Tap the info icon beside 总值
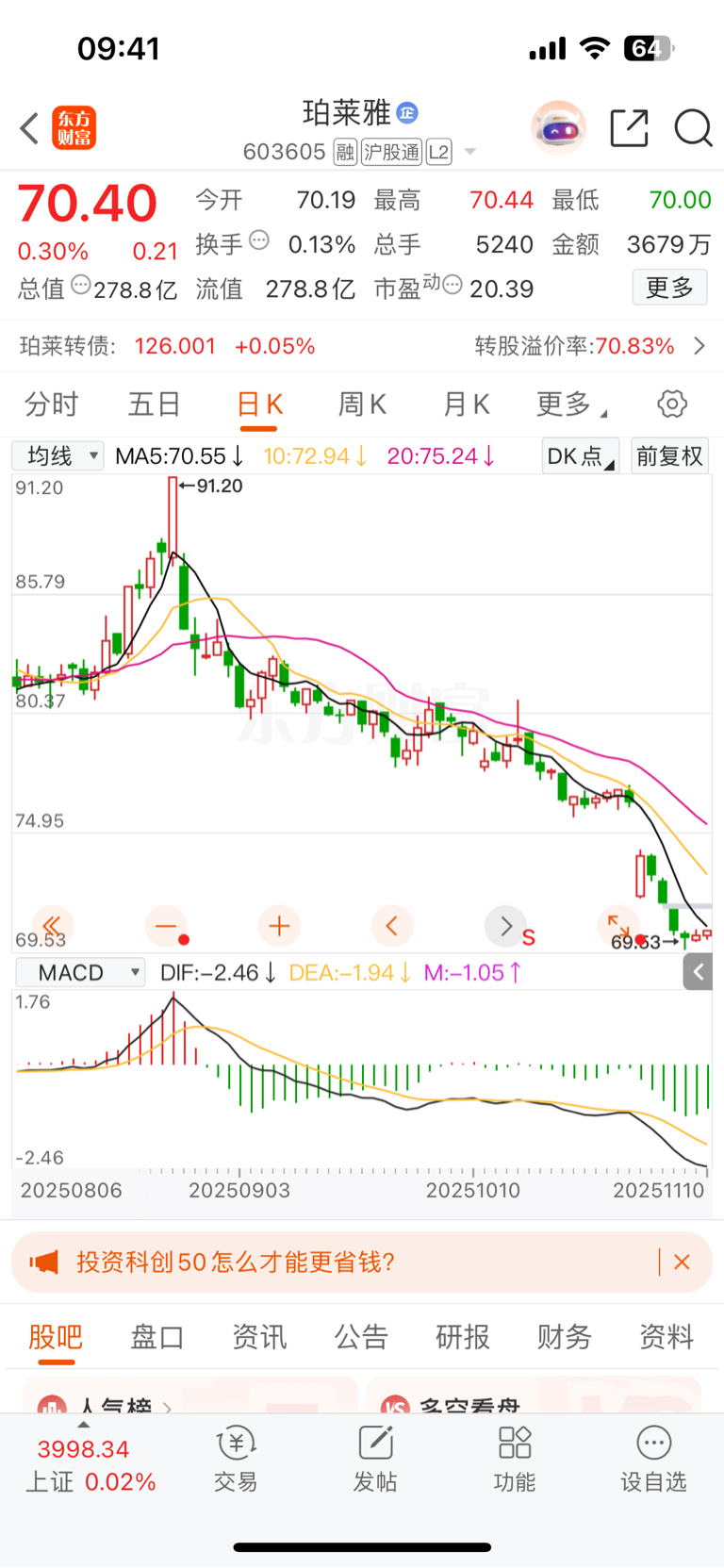Image resolution: width=724 pixels, height=1568 pixels. (81, 284)
